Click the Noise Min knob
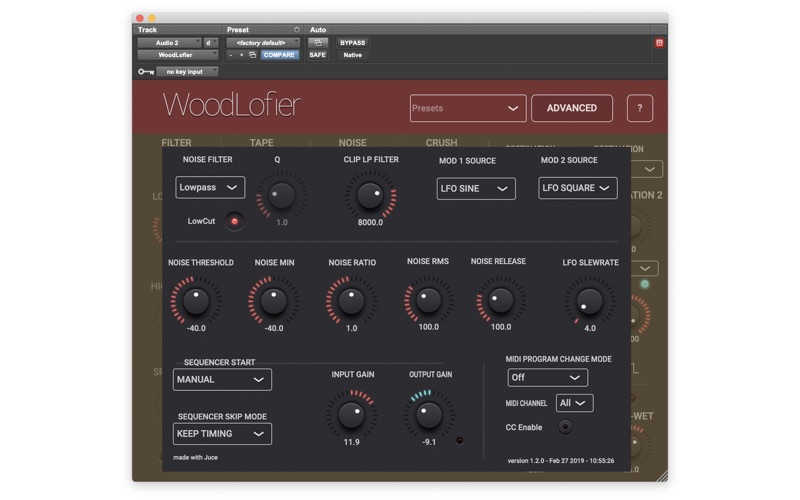 (273, 301)
